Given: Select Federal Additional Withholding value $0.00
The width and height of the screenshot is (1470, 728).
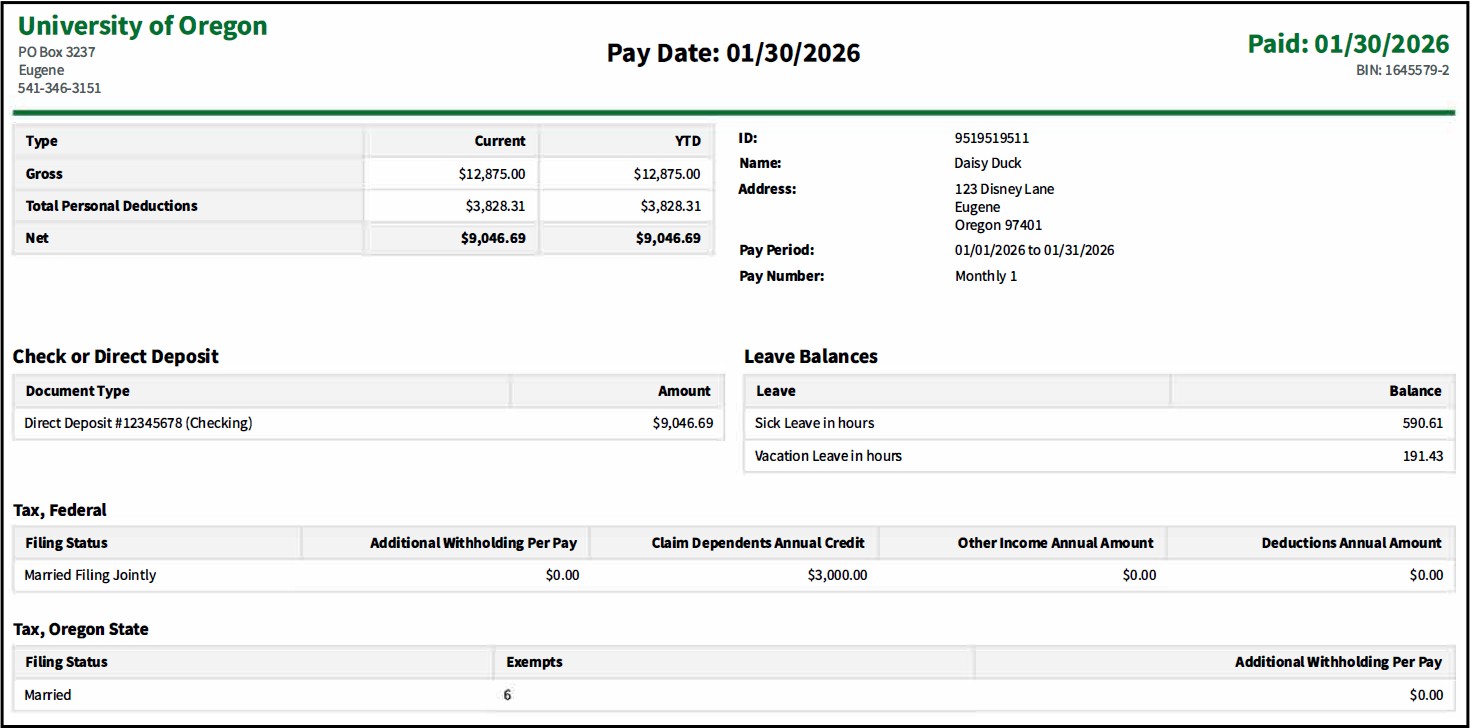Looking at the screenshot, I should click(x=563, y=575).
